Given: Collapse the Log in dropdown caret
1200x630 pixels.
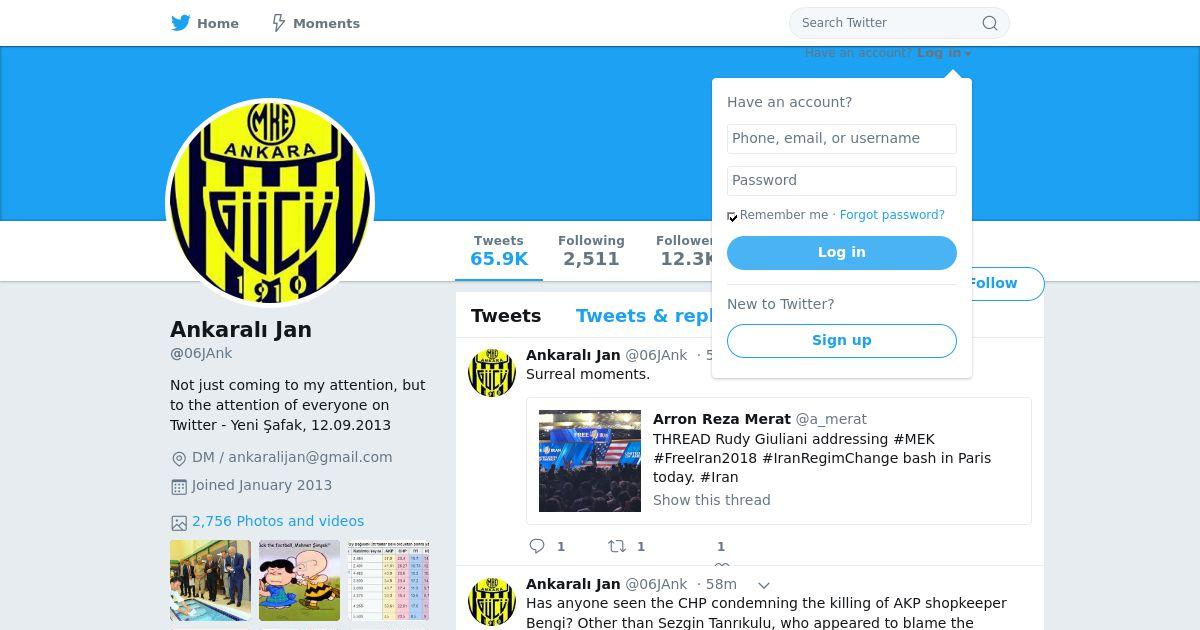Looking at the screenshot, I should (968, 54).
